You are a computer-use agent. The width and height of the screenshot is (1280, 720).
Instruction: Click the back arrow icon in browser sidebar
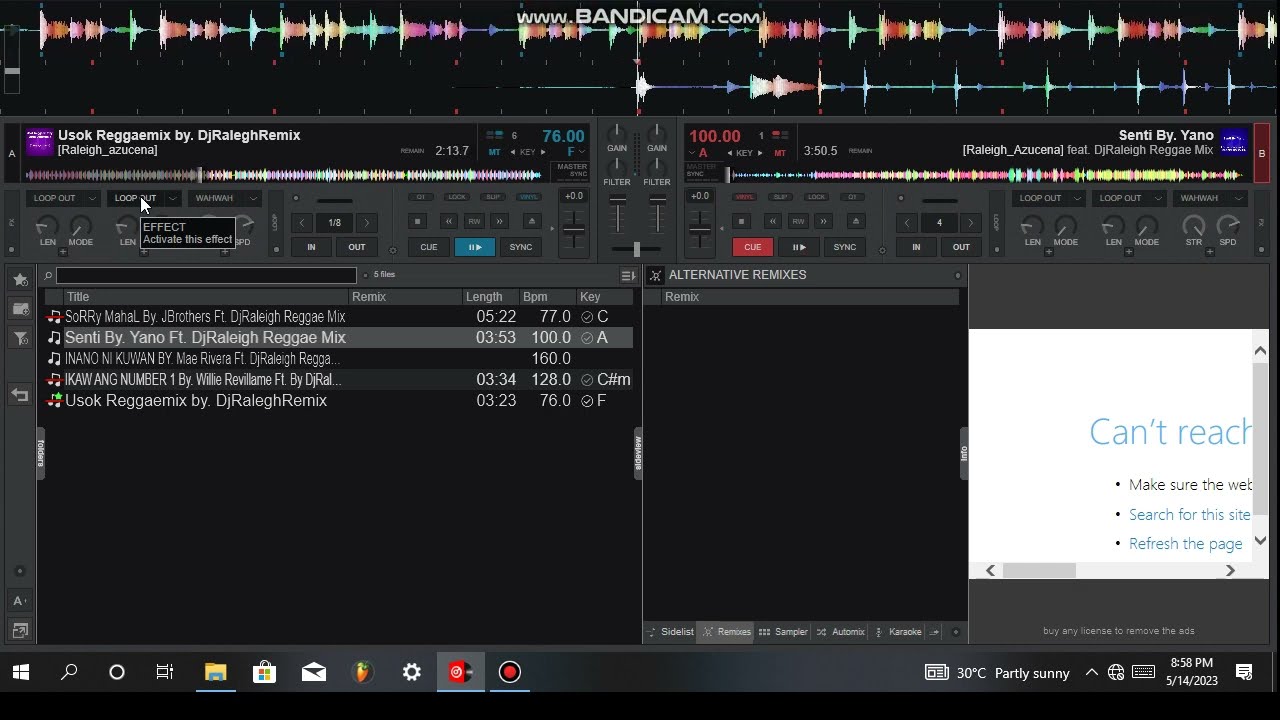coord(20,395)
